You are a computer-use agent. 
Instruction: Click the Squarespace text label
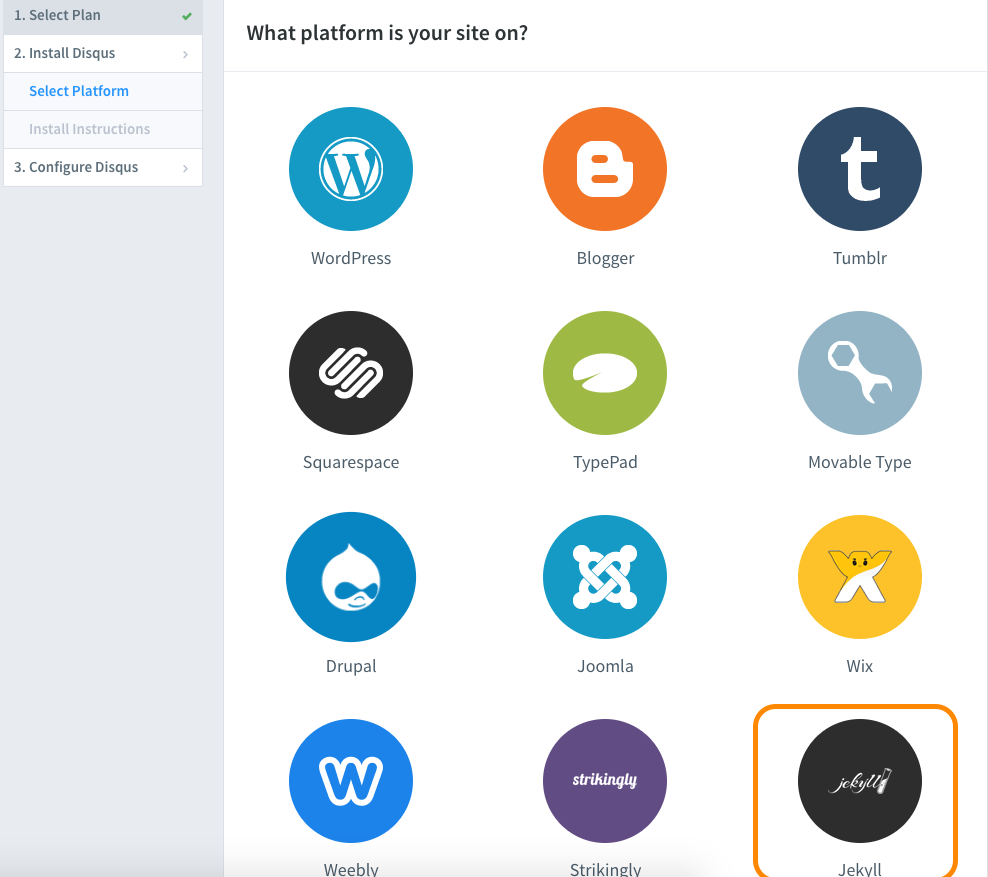[351, 462]
